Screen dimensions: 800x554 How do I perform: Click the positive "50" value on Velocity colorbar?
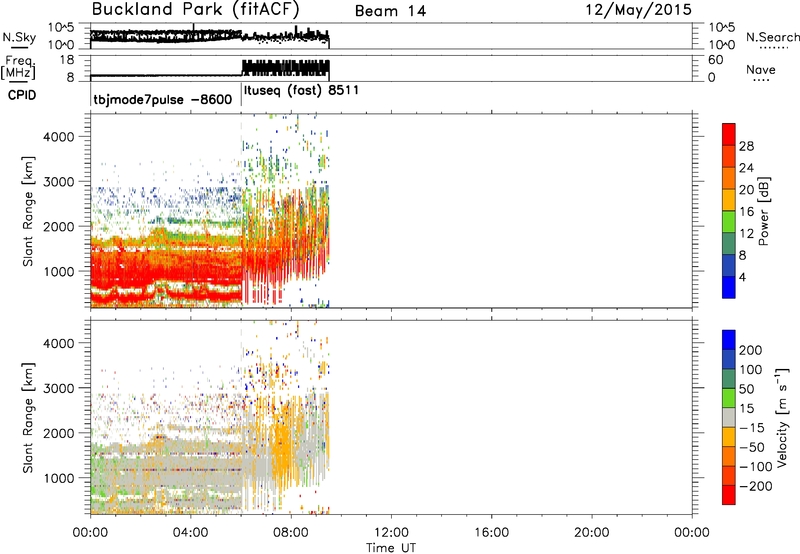point(746,389)
